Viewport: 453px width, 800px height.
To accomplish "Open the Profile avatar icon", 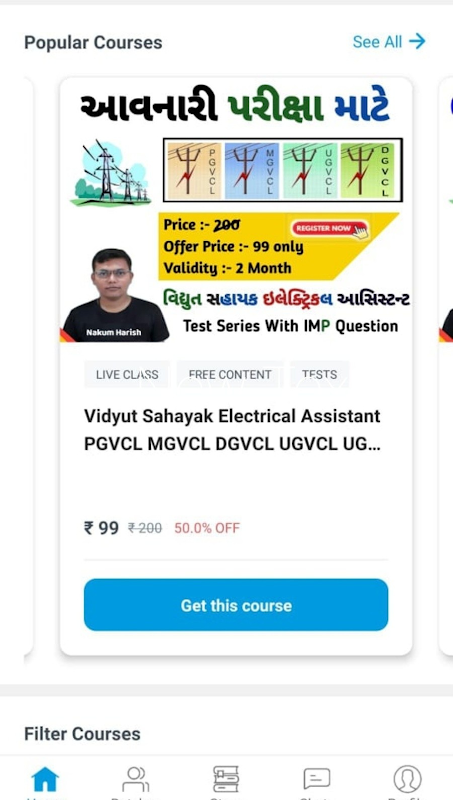I will [408, 779].
